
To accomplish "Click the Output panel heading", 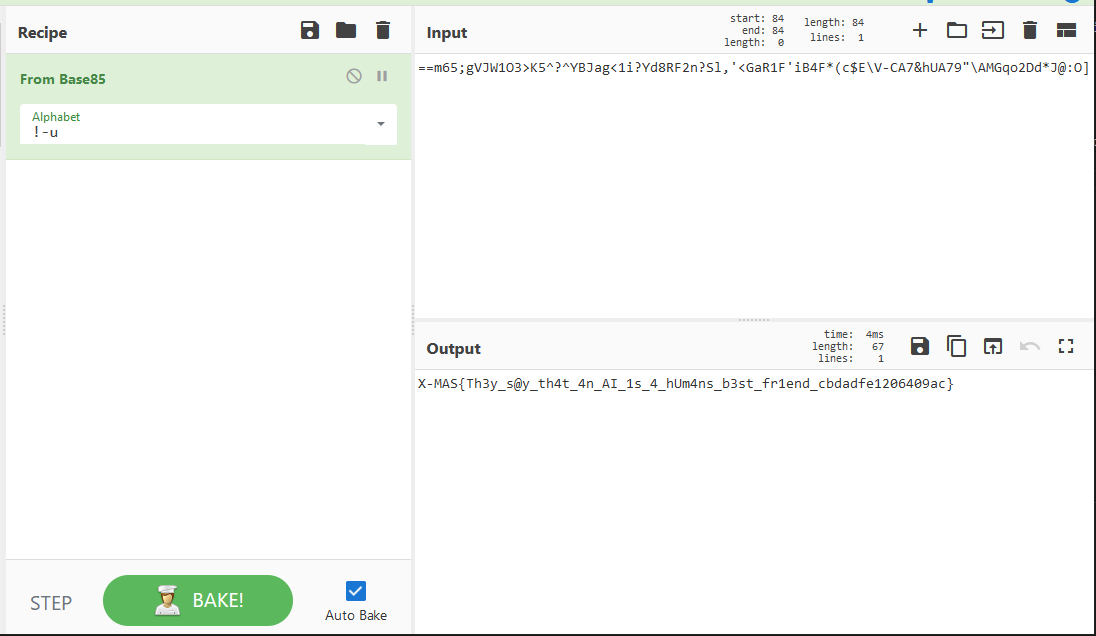I will 454,349.
